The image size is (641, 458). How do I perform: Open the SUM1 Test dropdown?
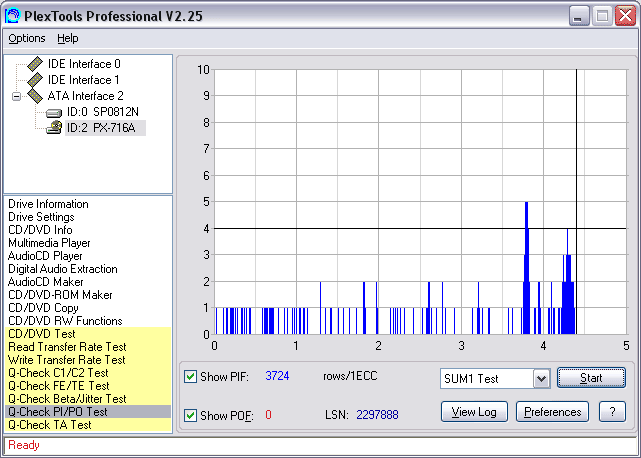click(541, 379)
